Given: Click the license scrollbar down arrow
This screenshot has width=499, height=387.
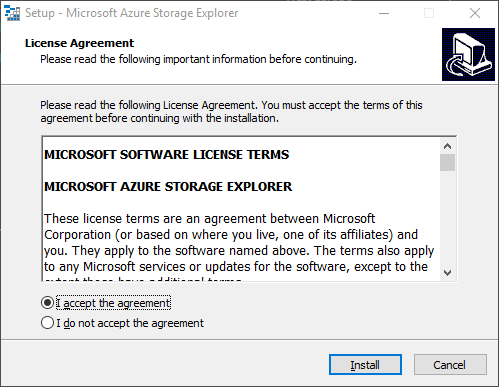Looking at the screenshot, I should (447, 273).
